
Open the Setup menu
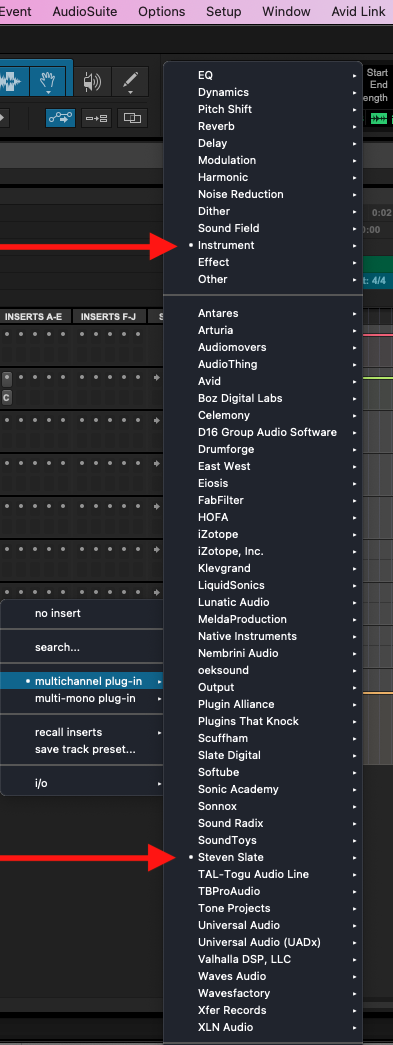click(224, 11)
